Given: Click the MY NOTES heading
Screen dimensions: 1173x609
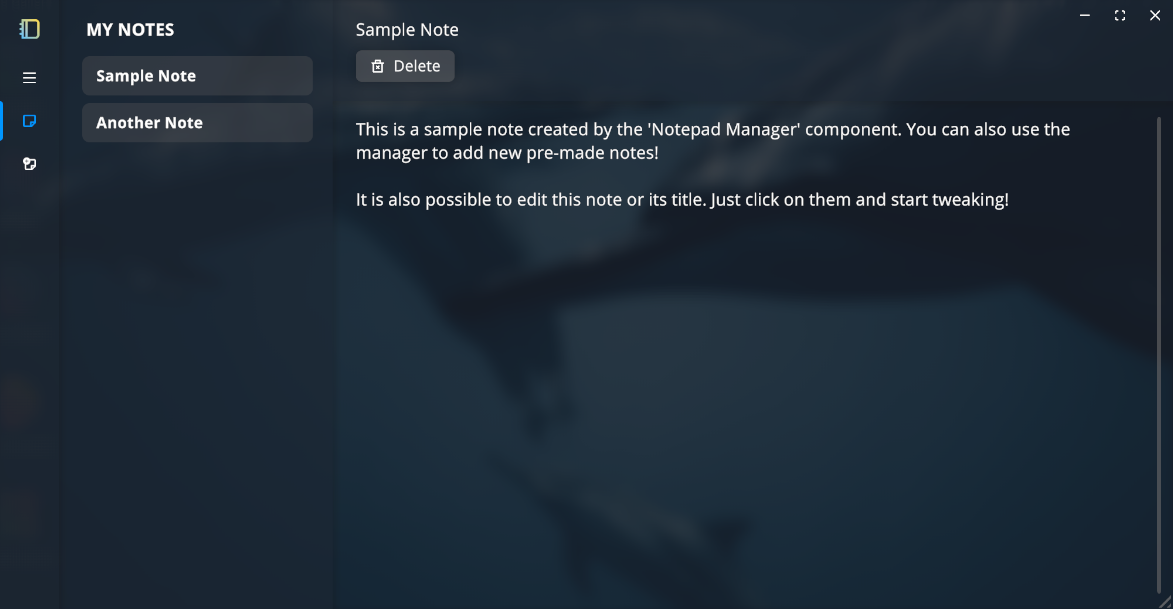Looking at the screenshot, I should pos(130,30).
